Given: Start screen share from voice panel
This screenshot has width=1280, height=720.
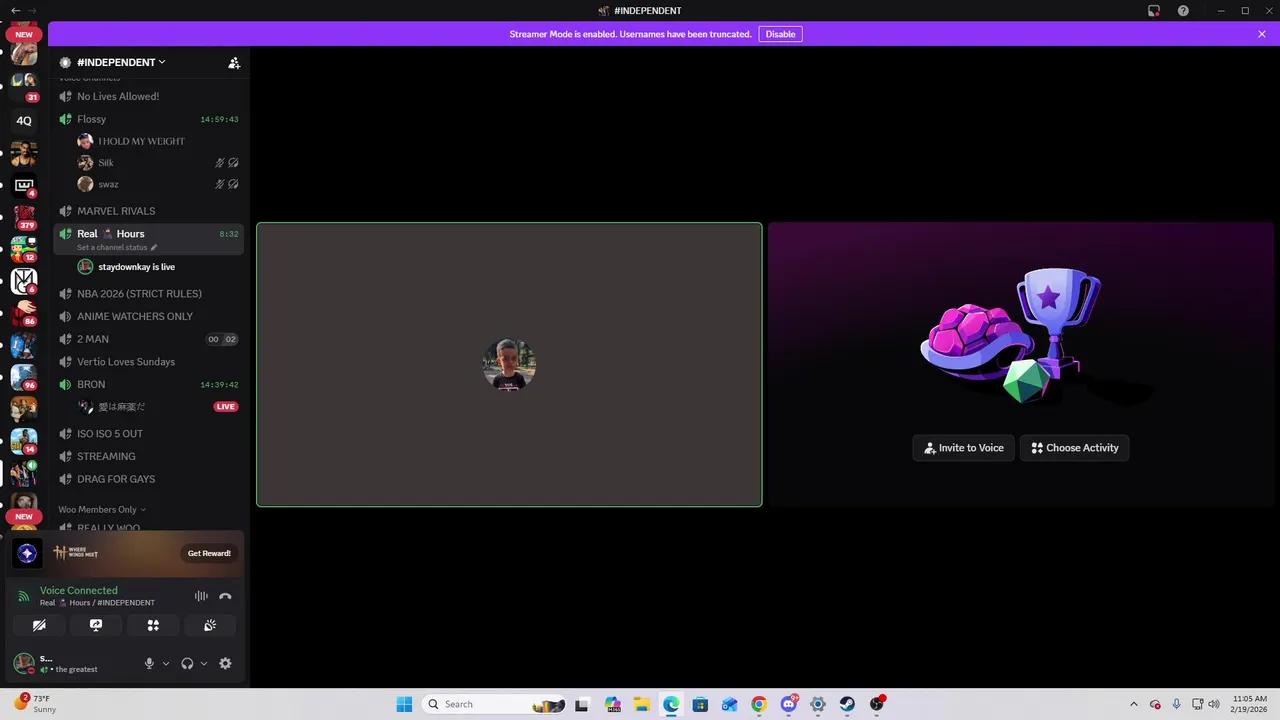Looking at the screenshot, I should tap(96, 625).
